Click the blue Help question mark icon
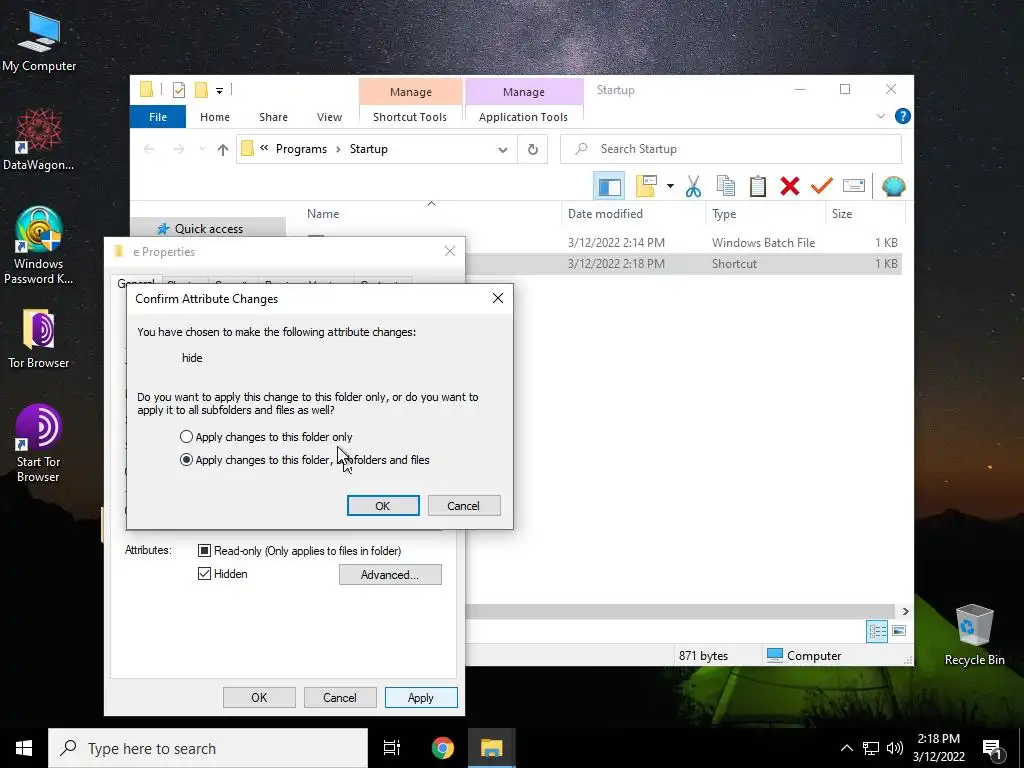1024x768 pixels. click(903, 116)
